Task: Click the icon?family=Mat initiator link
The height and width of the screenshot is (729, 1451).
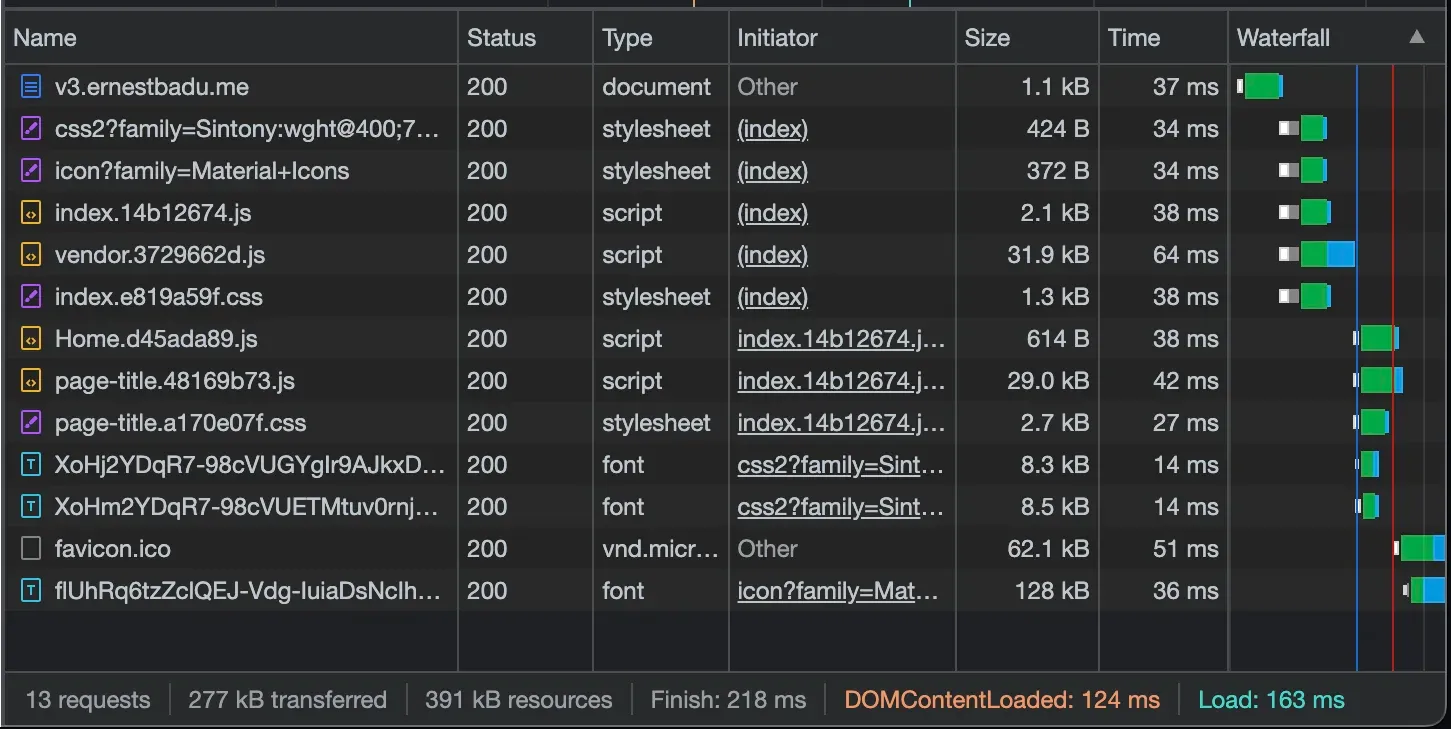Action: pos(840,590)
